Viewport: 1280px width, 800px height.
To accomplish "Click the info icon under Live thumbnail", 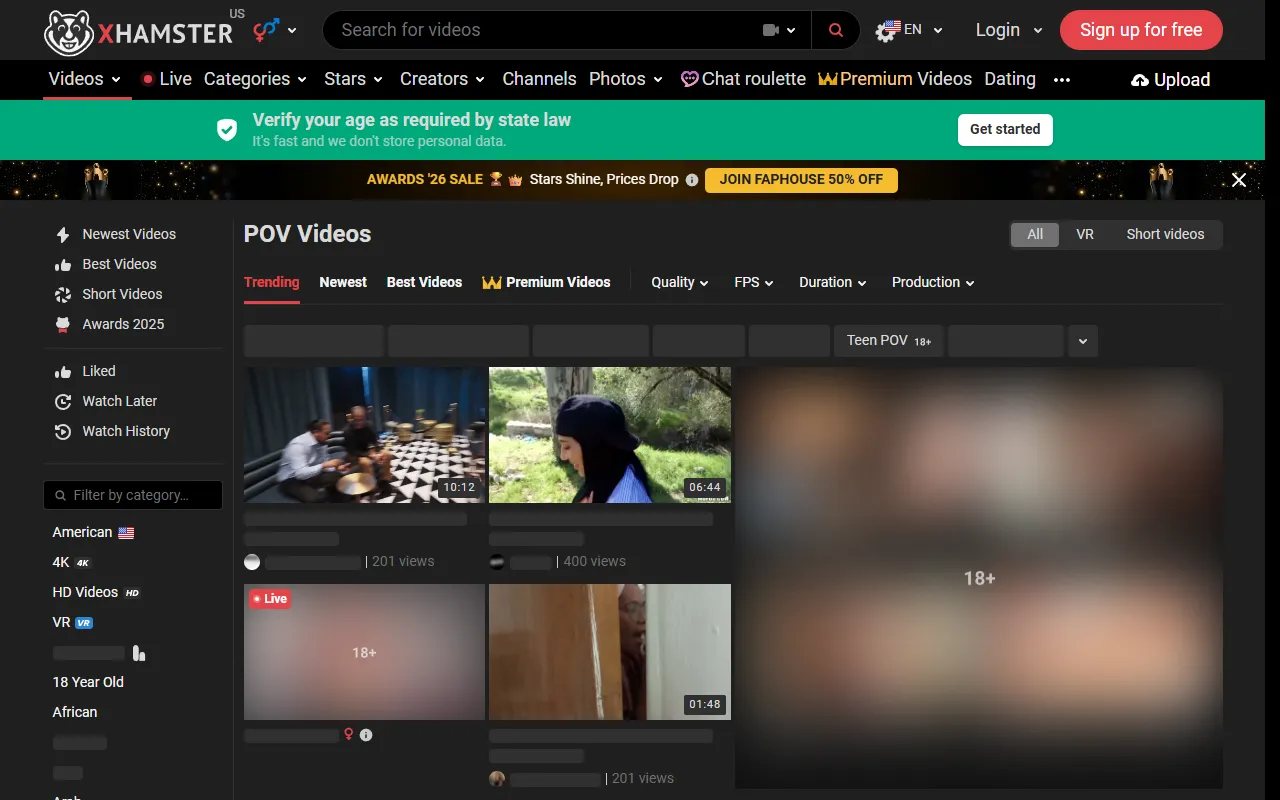I will (x=366, y=735).
